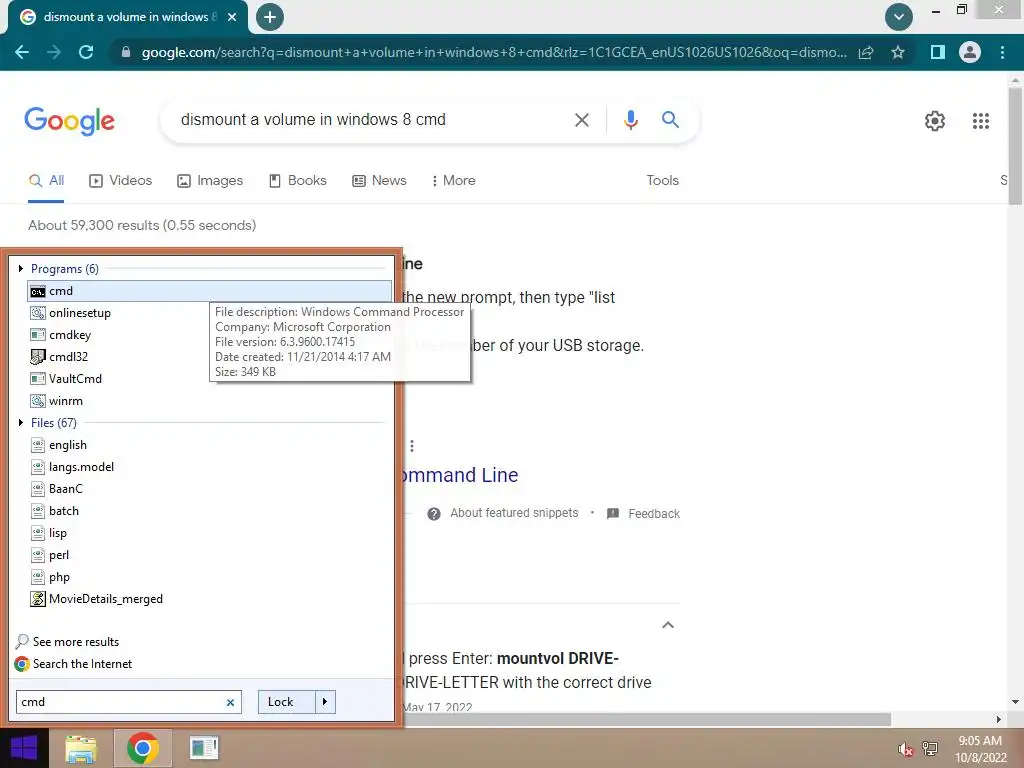Open cmdl32 program result
The image size is (1024, 768).
[x=59, y=357]
